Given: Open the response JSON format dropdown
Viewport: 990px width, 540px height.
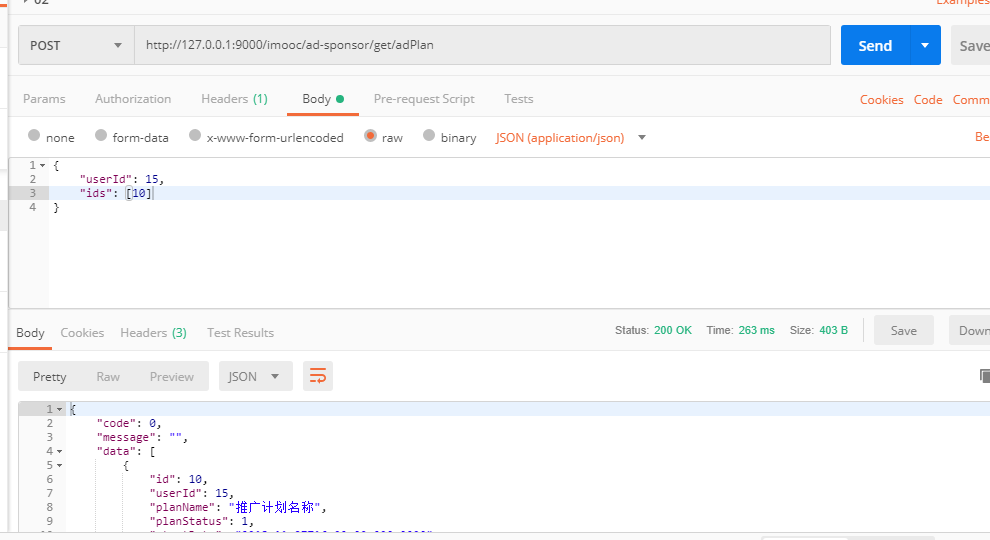Looking at the screenshot, I should click(256, 376).
